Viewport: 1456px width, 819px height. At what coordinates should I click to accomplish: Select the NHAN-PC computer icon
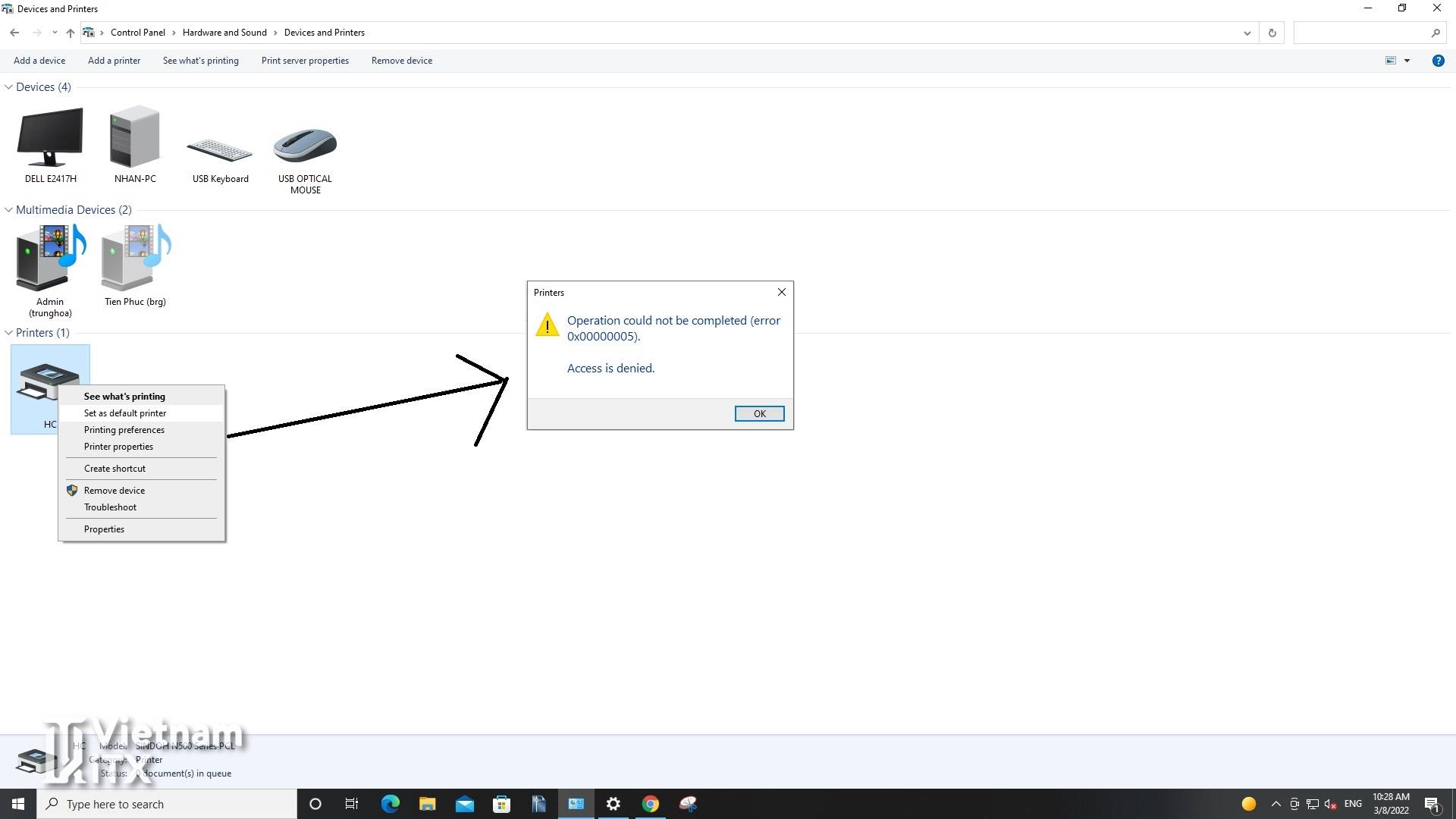coord(135,138)
